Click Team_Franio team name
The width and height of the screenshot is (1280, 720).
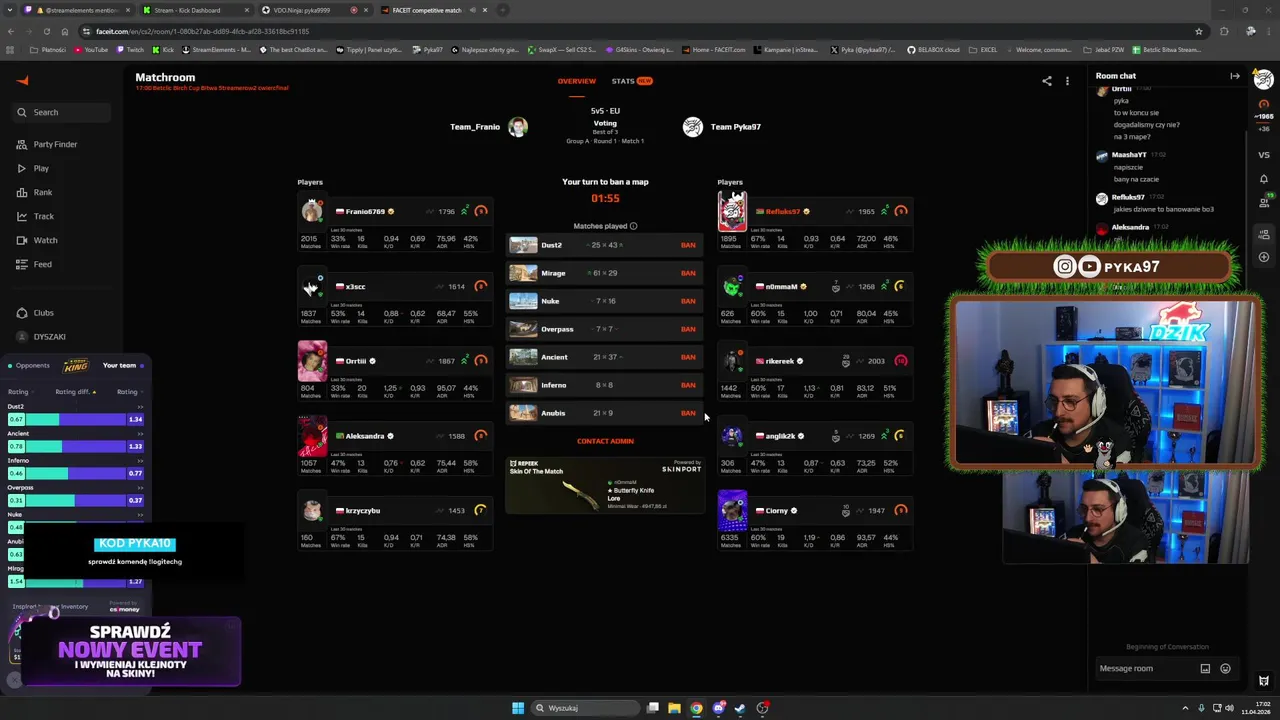click(x=475, y=127)
